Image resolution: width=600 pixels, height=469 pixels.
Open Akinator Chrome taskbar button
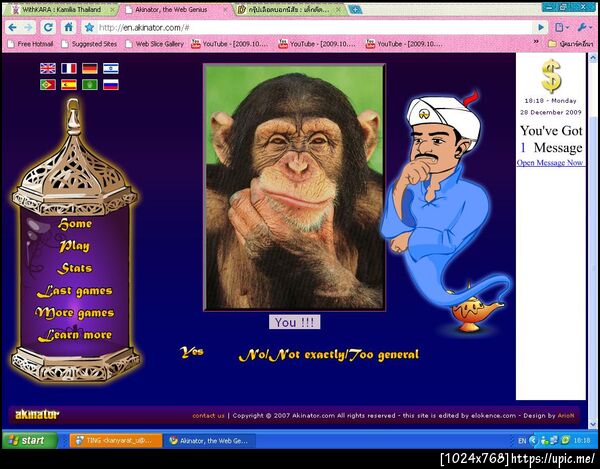210,441
